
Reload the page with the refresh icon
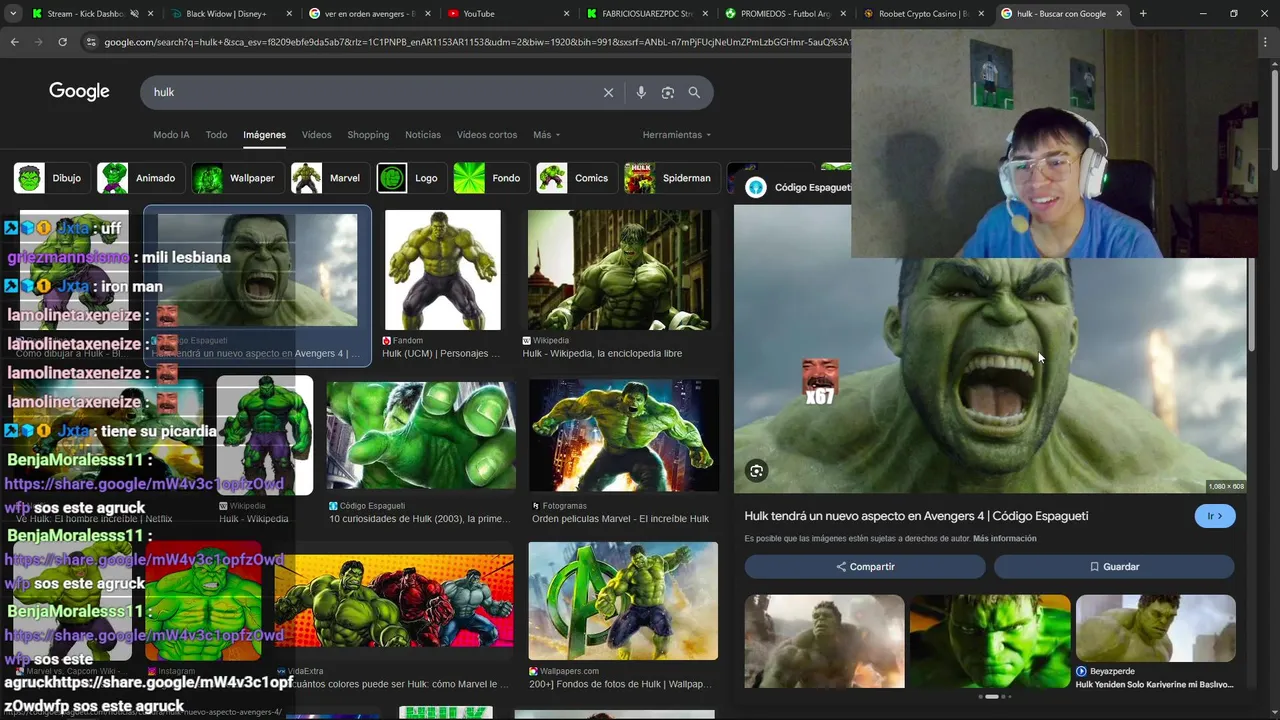point(62,42)
